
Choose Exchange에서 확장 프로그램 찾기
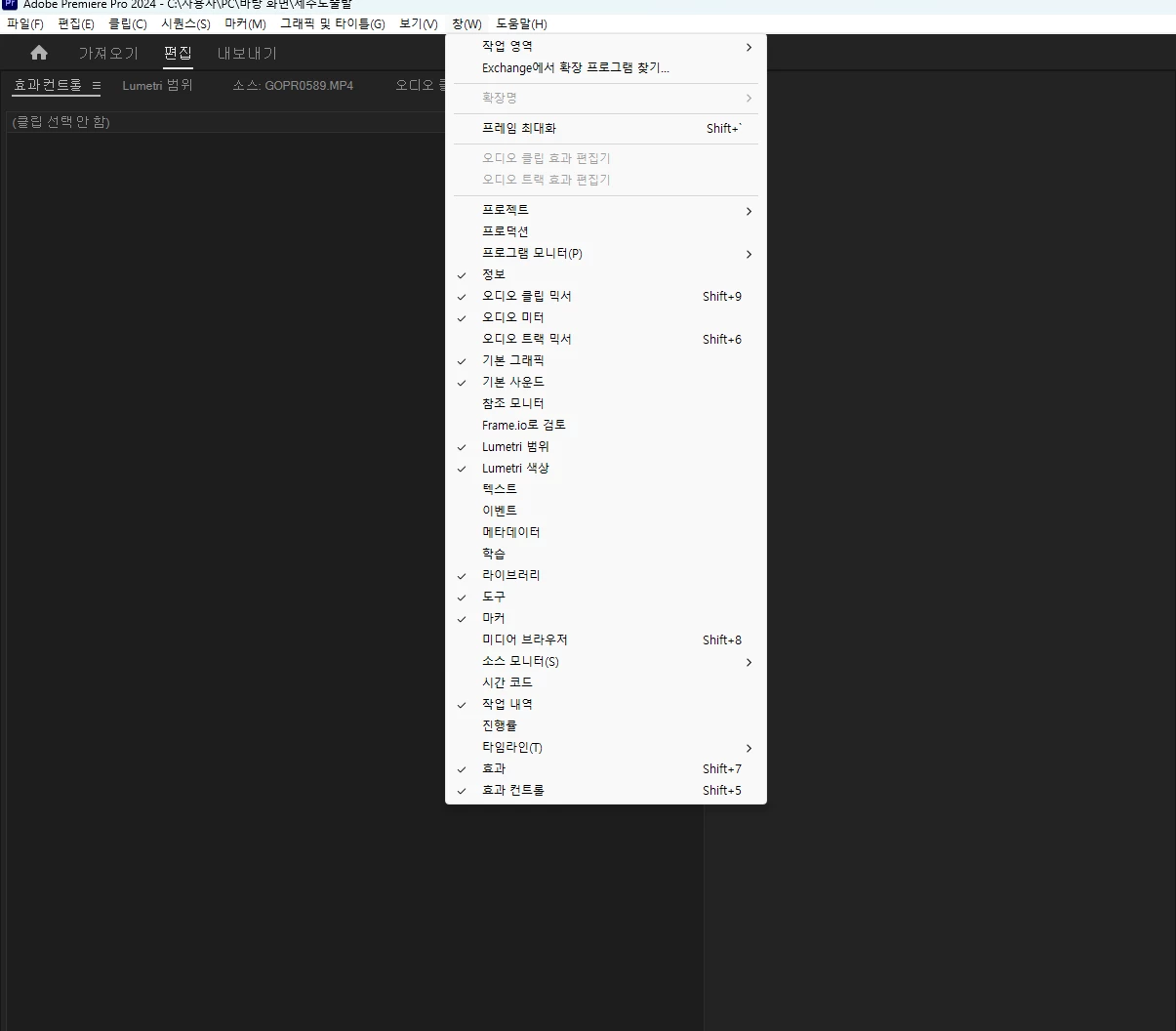605,68
